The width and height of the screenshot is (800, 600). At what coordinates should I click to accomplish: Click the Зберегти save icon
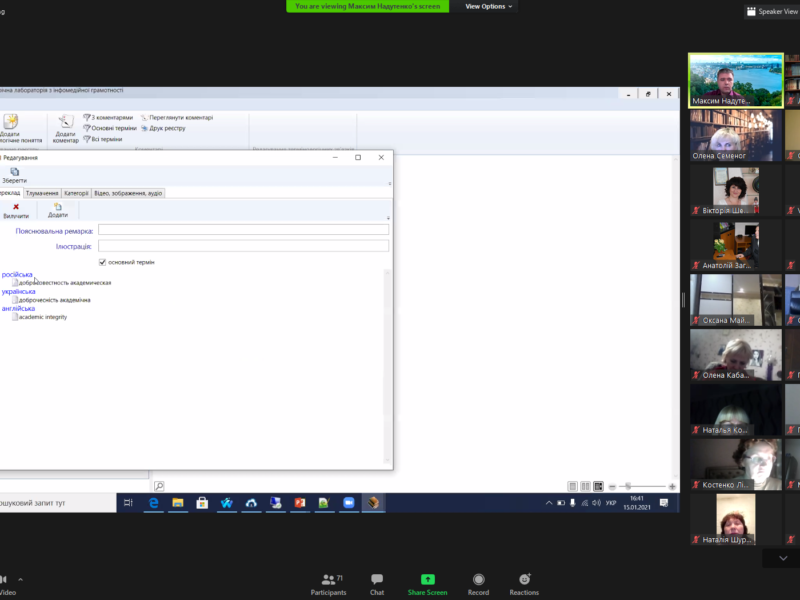coord(14,173)
